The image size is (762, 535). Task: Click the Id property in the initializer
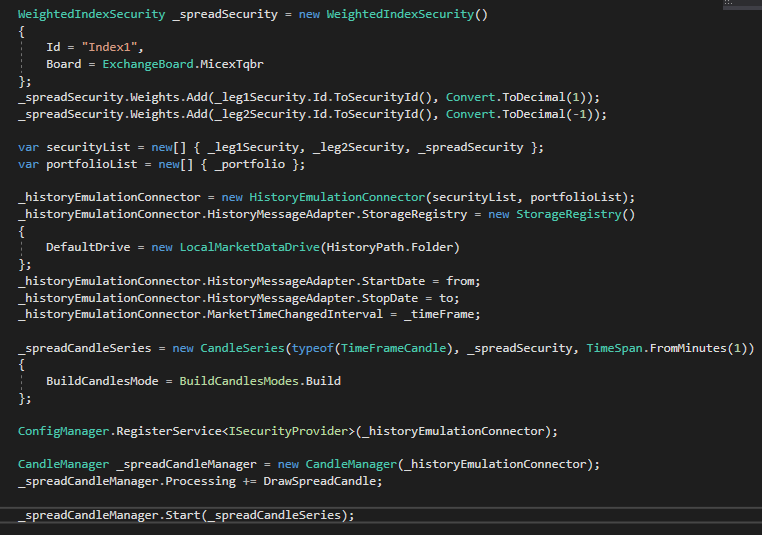[x=53, y=47]
